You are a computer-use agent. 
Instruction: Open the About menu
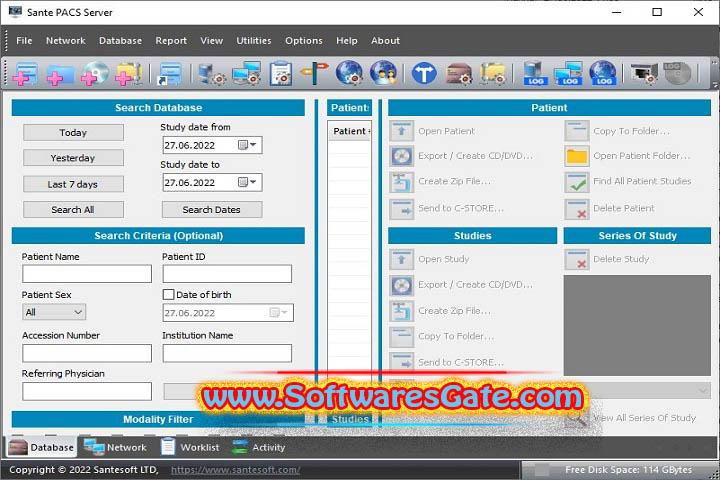(385, 40)
